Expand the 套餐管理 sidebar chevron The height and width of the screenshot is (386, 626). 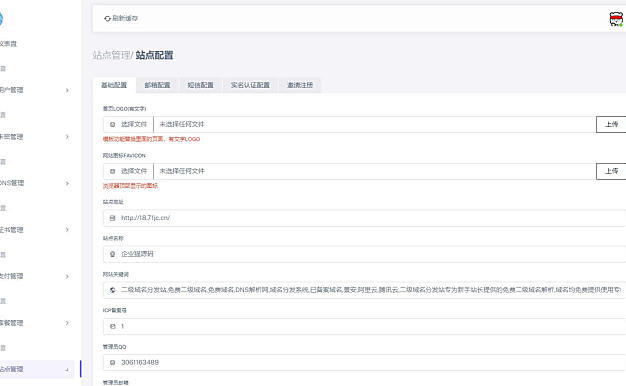[67, 323]
